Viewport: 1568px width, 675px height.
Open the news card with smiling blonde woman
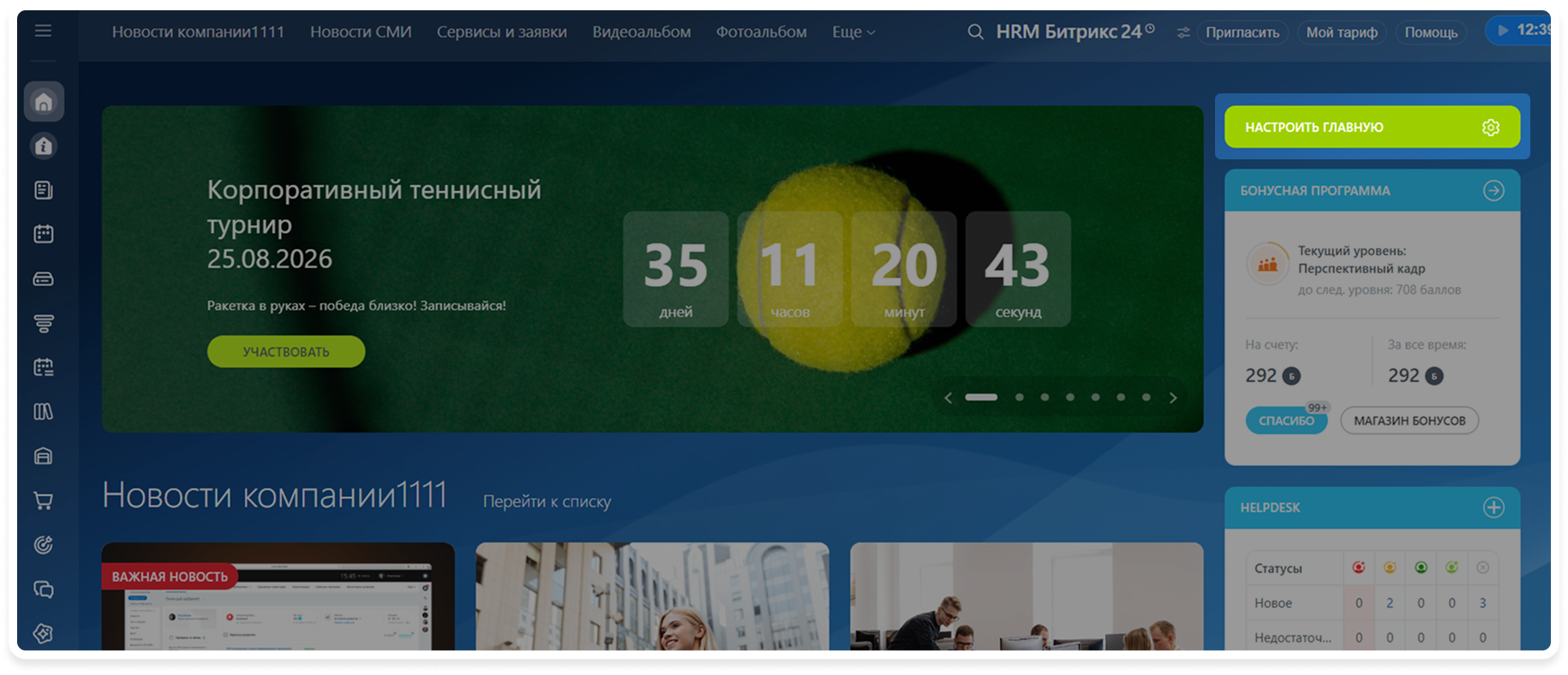[x=652, y=596]
